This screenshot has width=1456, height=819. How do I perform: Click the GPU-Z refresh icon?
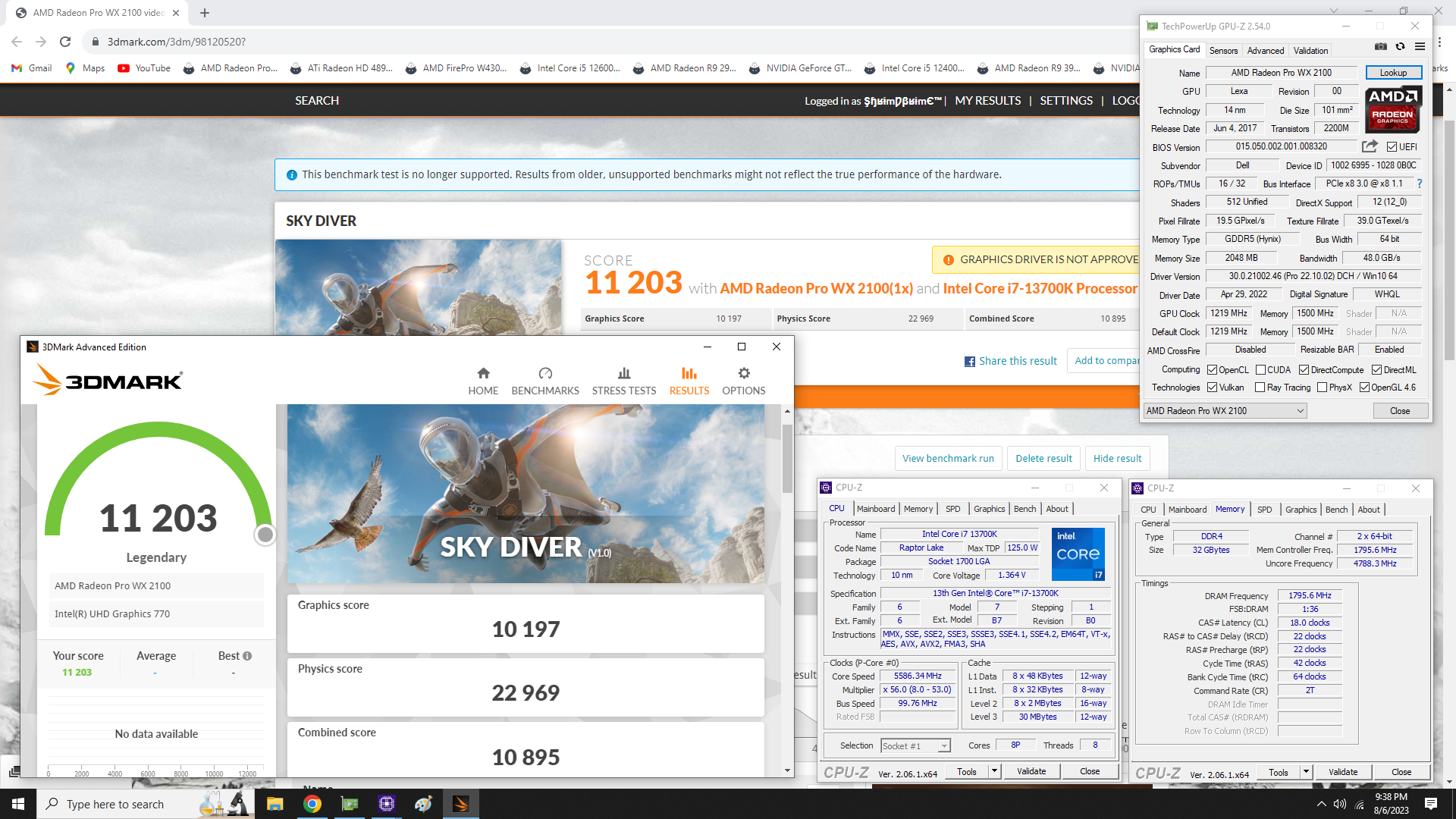click(x=1400, y=47)
